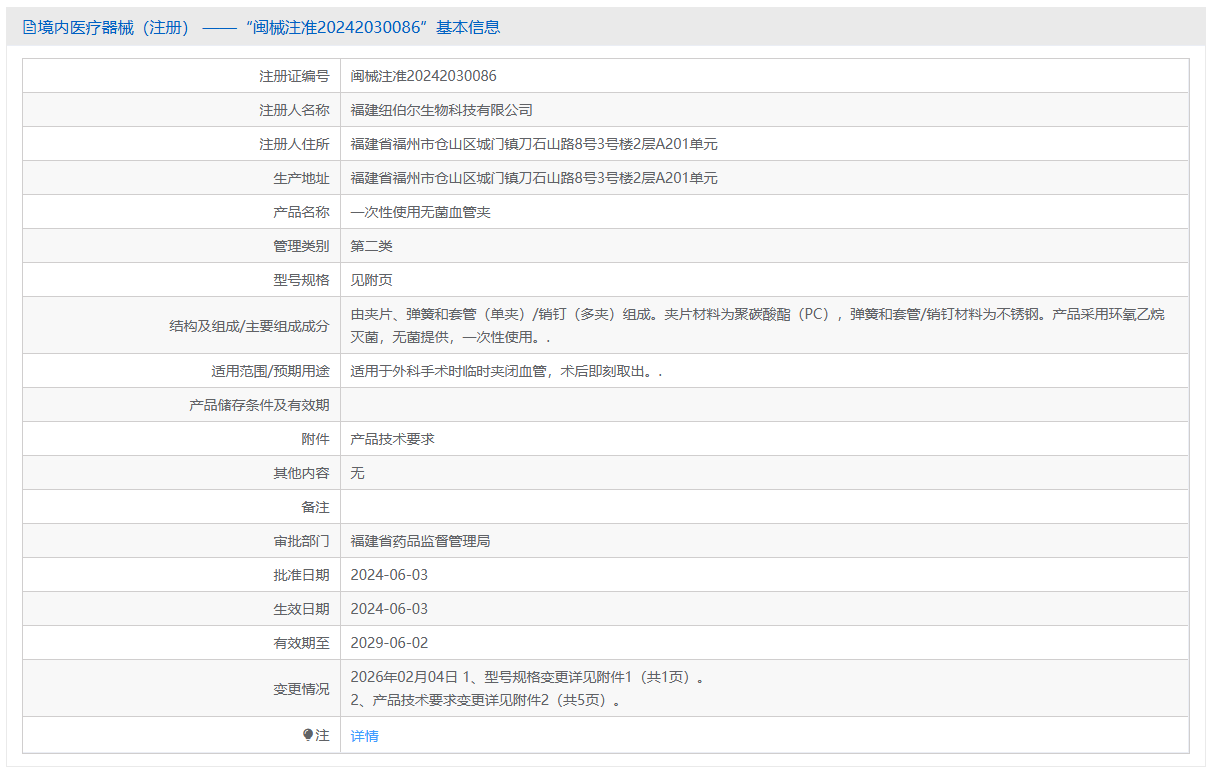The width and height of the screenshot is (1213, 775).
Task: Click the structure description starting with 由夹片、弹簧和套管
Action: 758,325
